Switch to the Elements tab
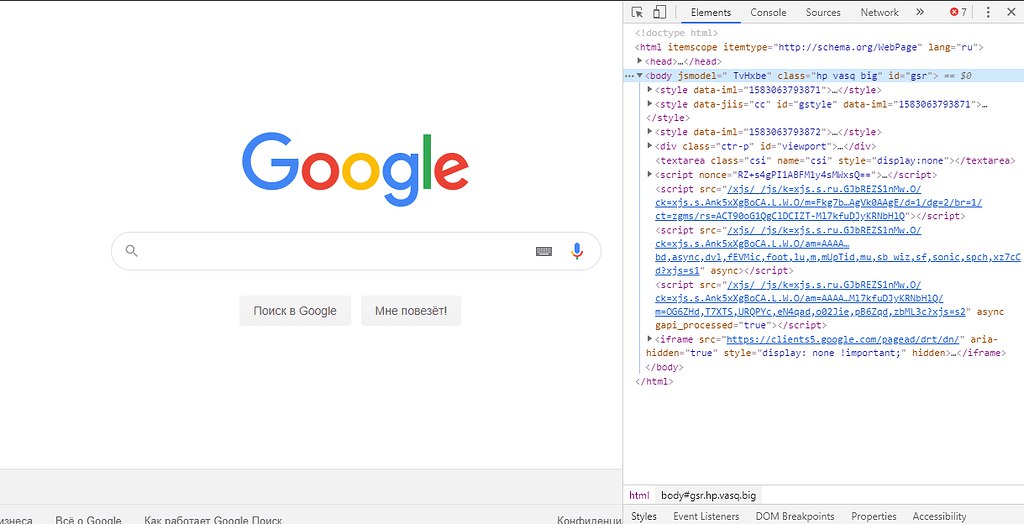This screenshot has width=1024, height=524. tap(711, 12)
